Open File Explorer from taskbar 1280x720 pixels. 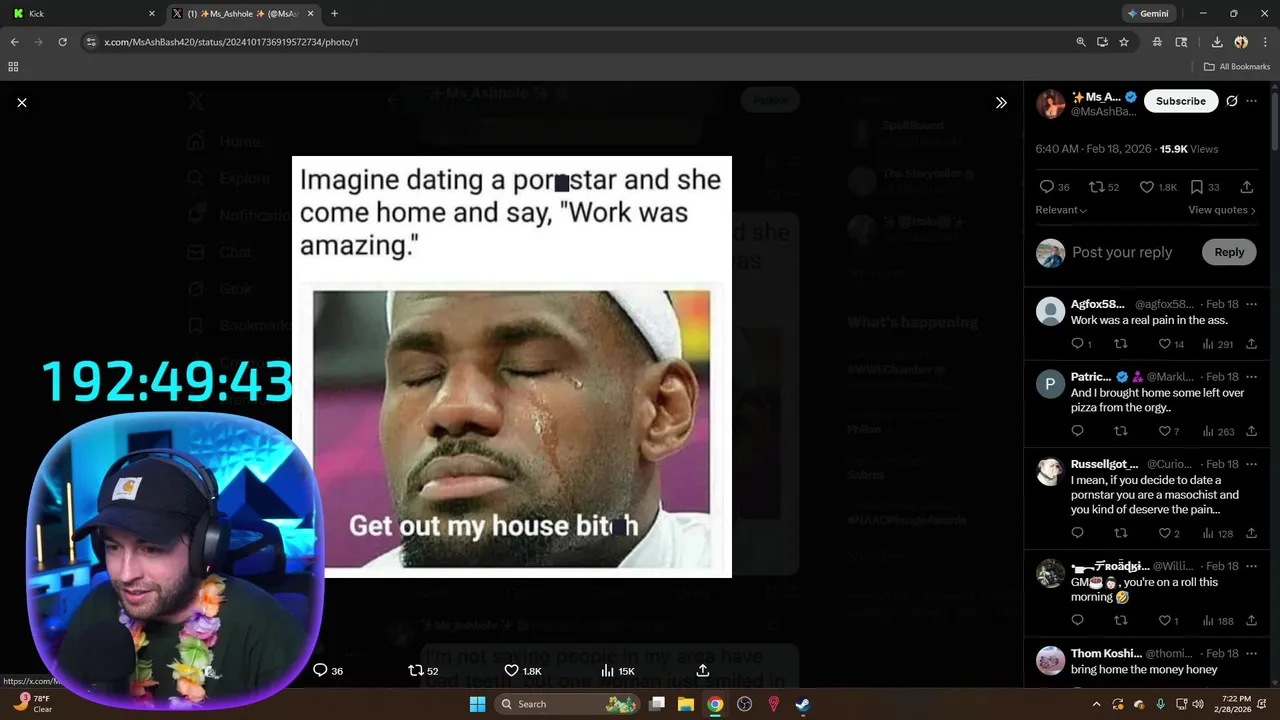[x=686, y=704]
